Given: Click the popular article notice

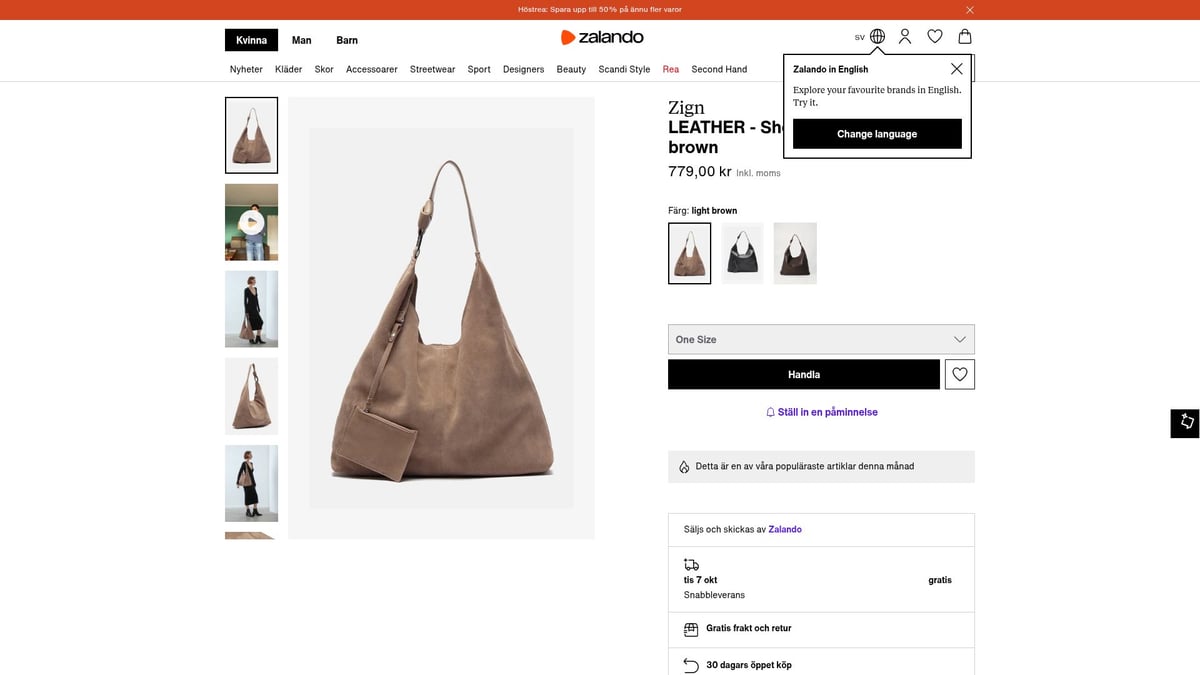Looking at the screenshot, I should tap(821, 467).
